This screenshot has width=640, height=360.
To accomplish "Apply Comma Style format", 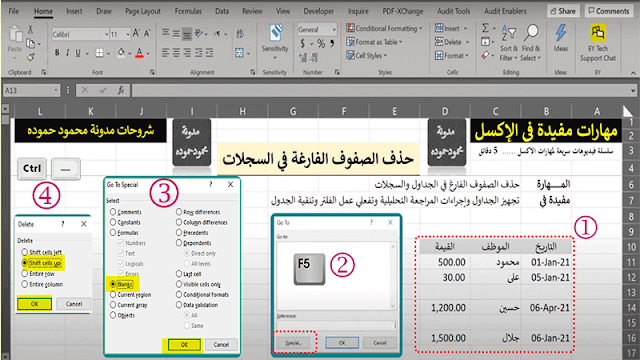I will [332, 43].
